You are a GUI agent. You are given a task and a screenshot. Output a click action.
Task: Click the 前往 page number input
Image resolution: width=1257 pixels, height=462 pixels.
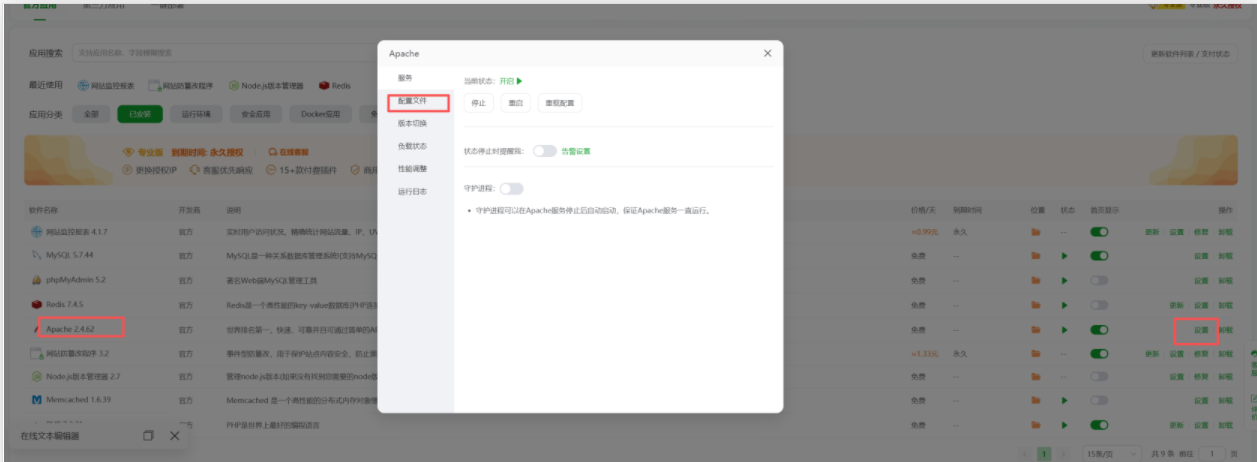pyautogui.click(x=1211, y=454)
